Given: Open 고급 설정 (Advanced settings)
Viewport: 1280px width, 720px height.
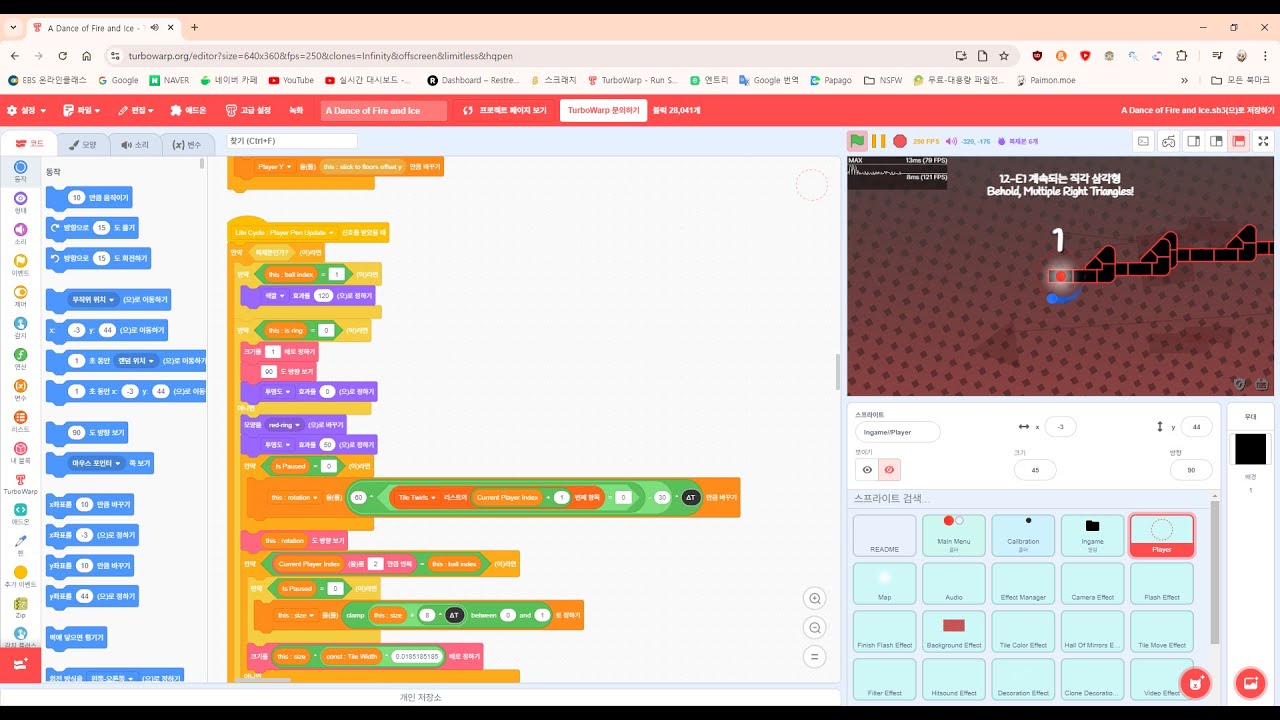Looking at the screenshot, I should [x=248, y=110].
